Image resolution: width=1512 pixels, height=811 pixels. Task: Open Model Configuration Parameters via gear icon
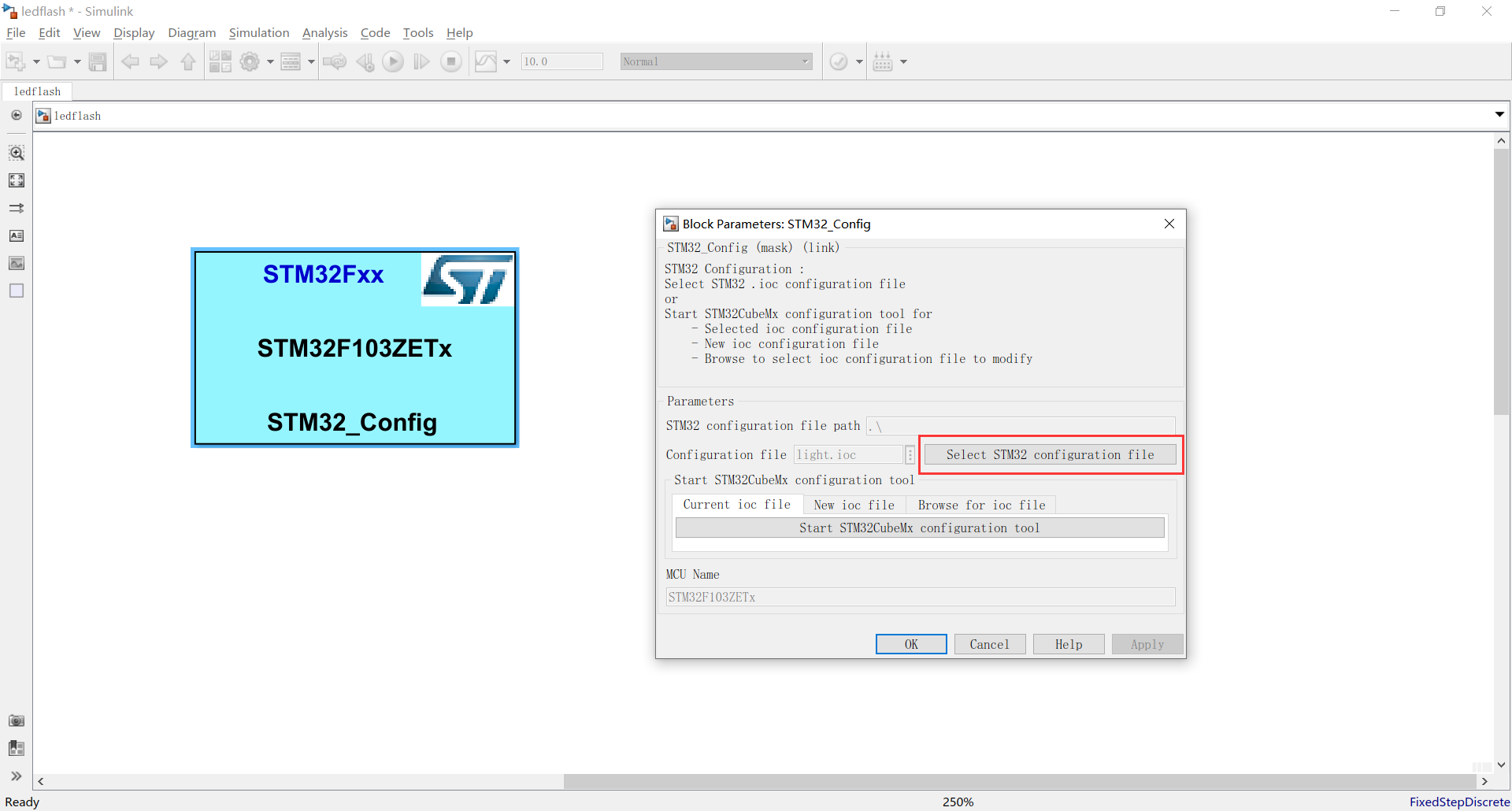(250, 61)
